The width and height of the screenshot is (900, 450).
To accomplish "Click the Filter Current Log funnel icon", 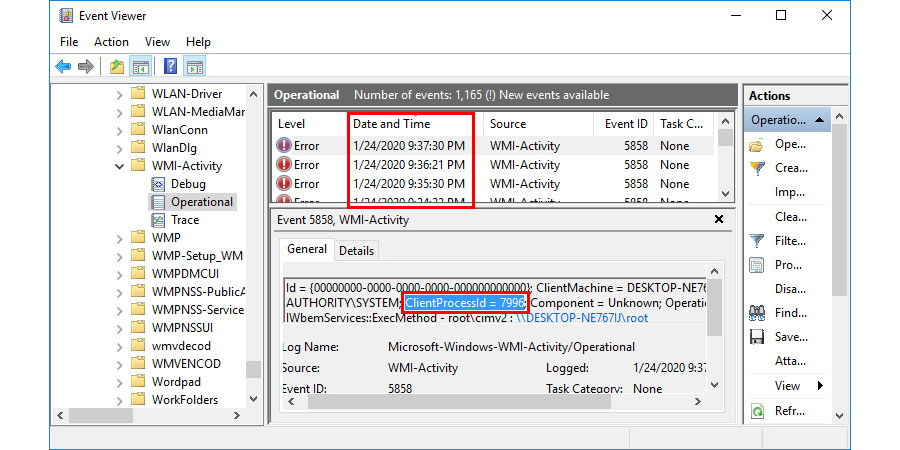I will tap(757, 241).
